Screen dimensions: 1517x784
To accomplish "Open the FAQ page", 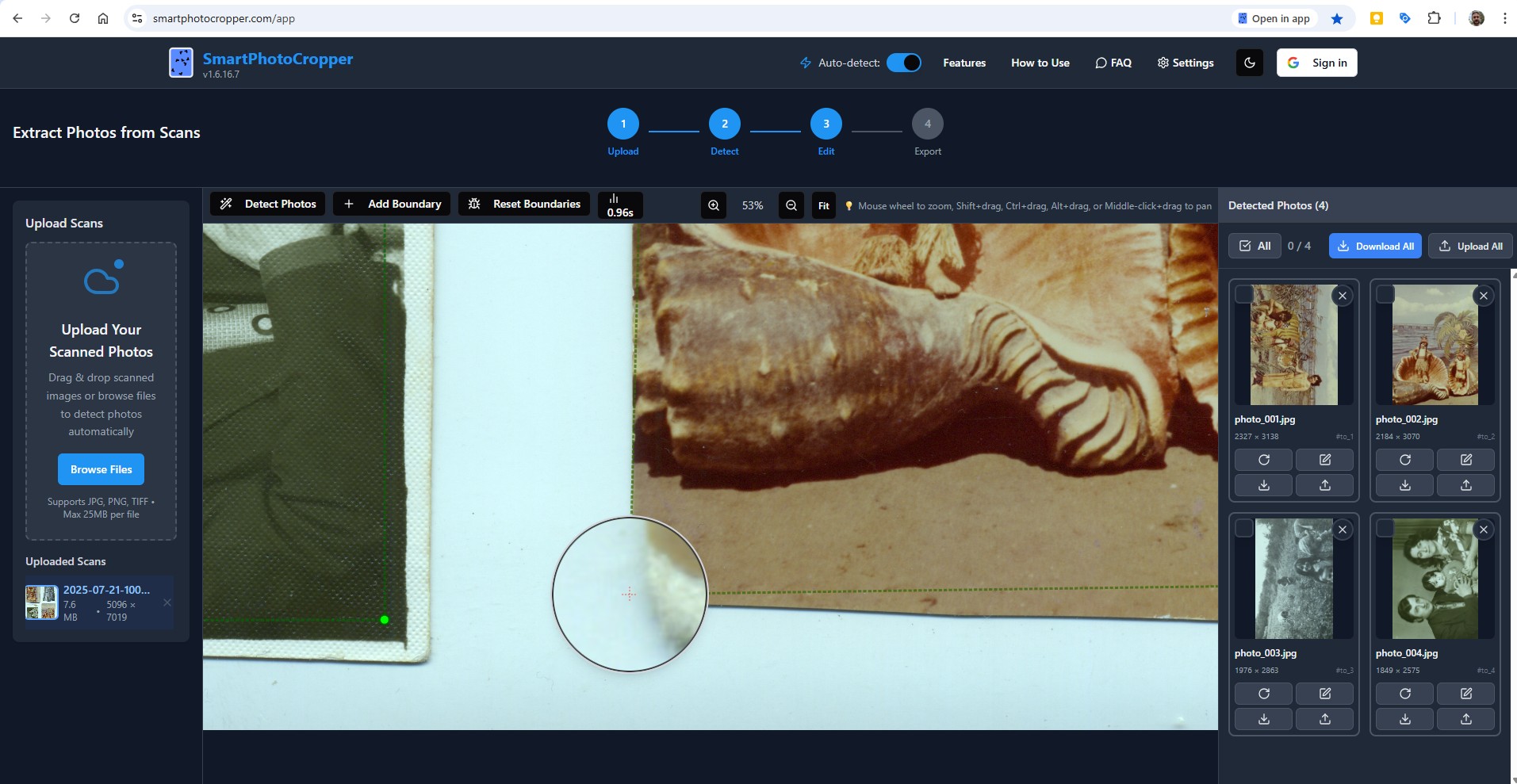I will (1113, 63).
